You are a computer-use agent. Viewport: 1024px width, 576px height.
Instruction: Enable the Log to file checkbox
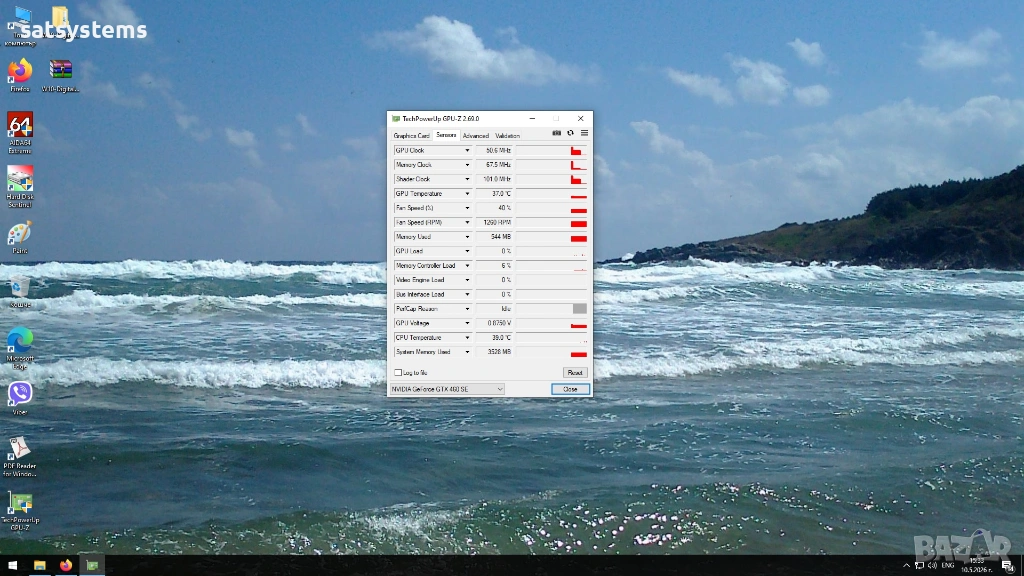(x=398, y=373)
